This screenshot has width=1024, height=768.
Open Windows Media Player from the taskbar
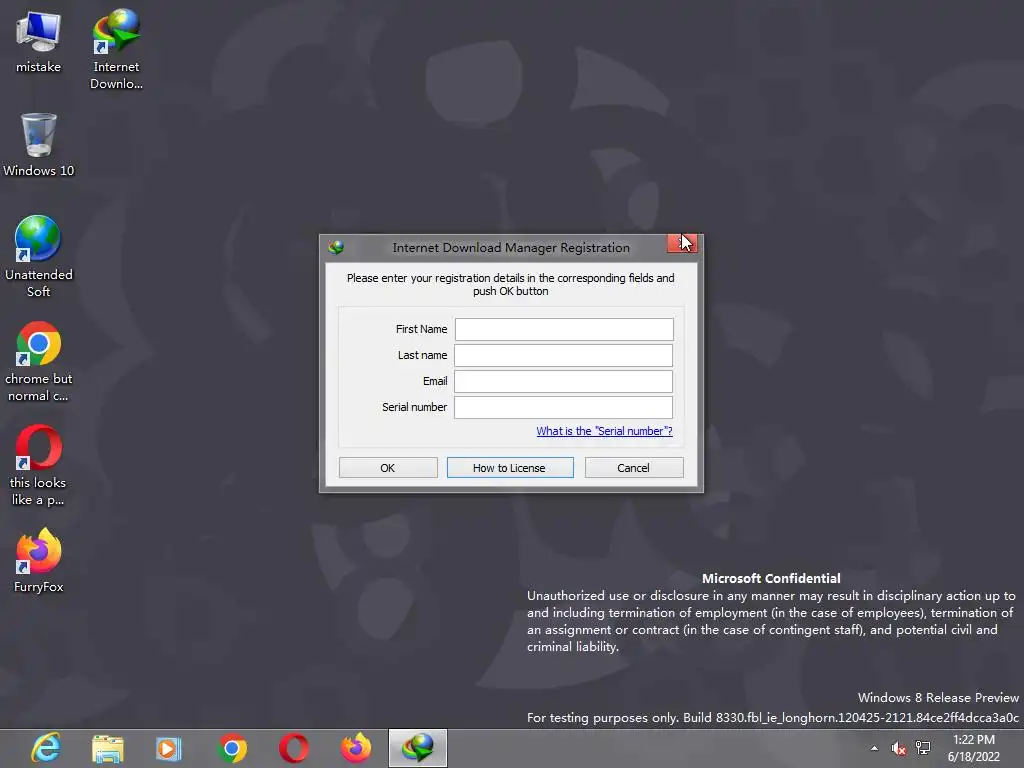[168, 748]
